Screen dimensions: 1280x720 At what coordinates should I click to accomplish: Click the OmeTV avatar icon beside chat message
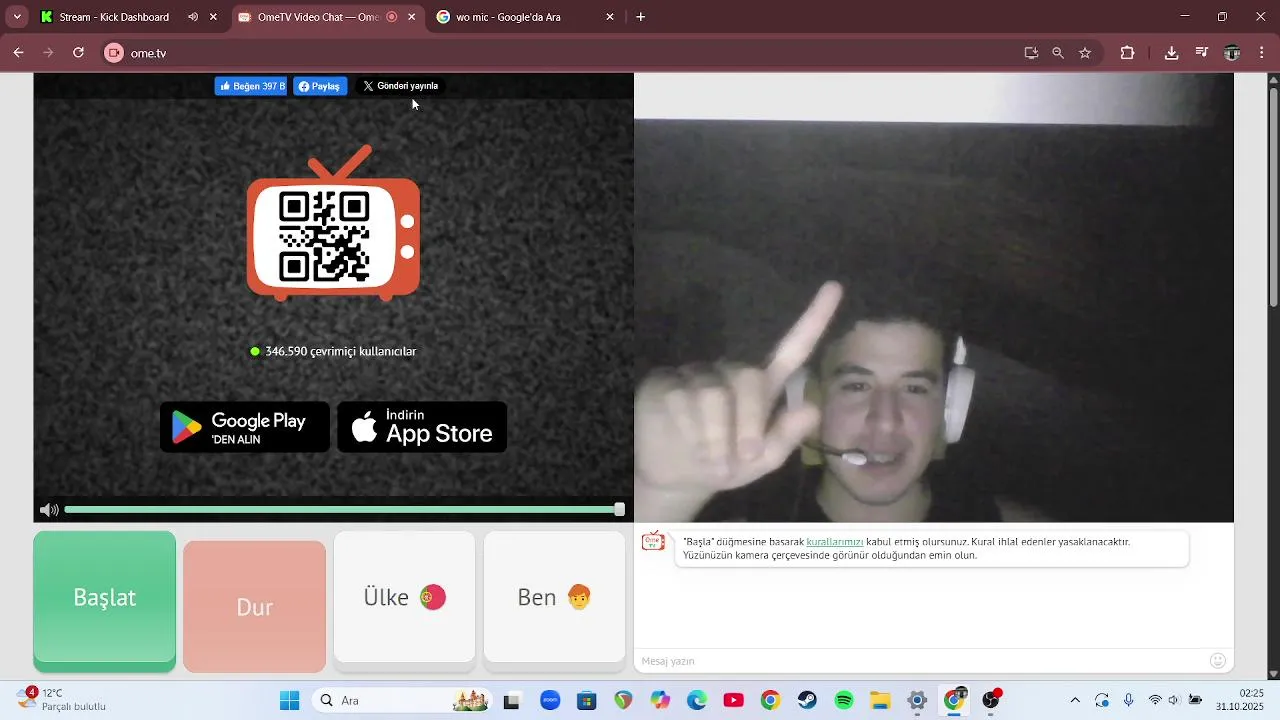(653, 541)
